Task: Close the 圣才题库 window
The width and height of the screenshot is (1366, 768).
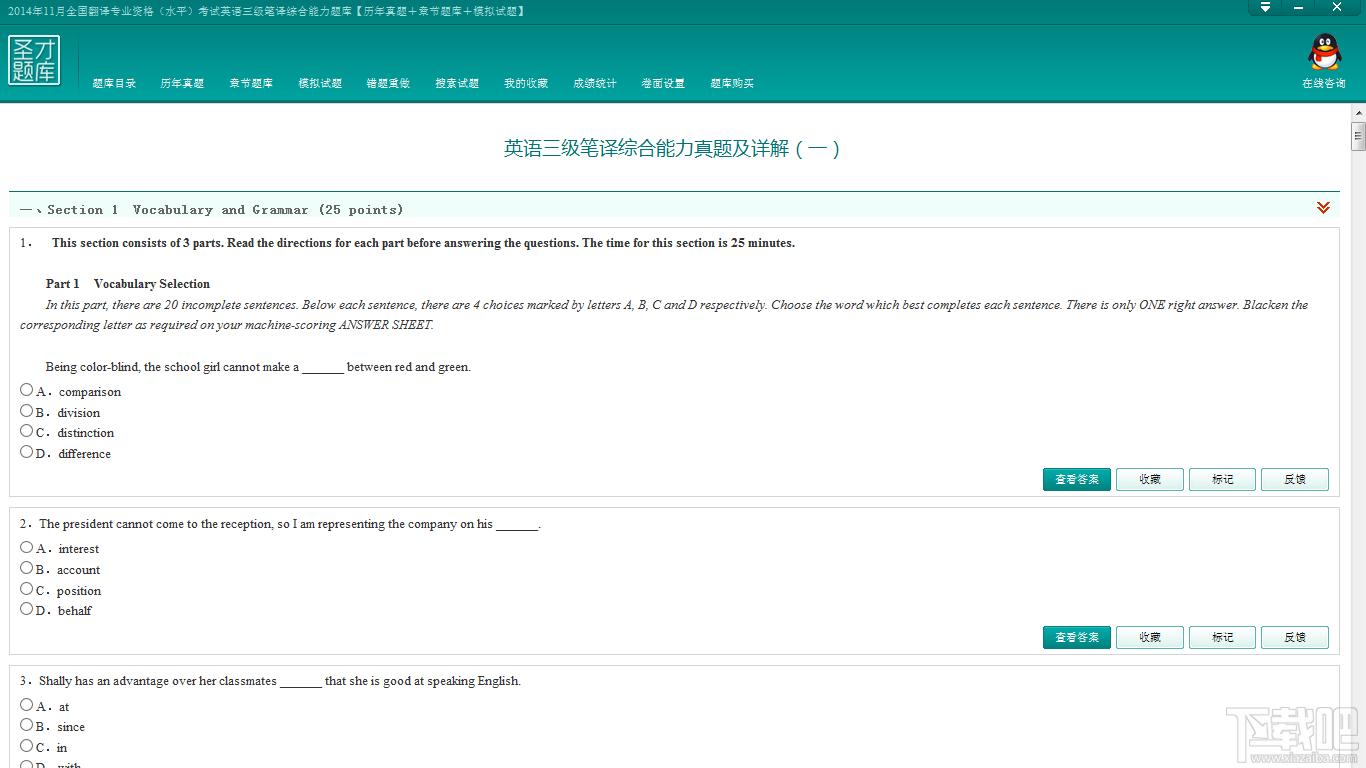Action: 1337,7
